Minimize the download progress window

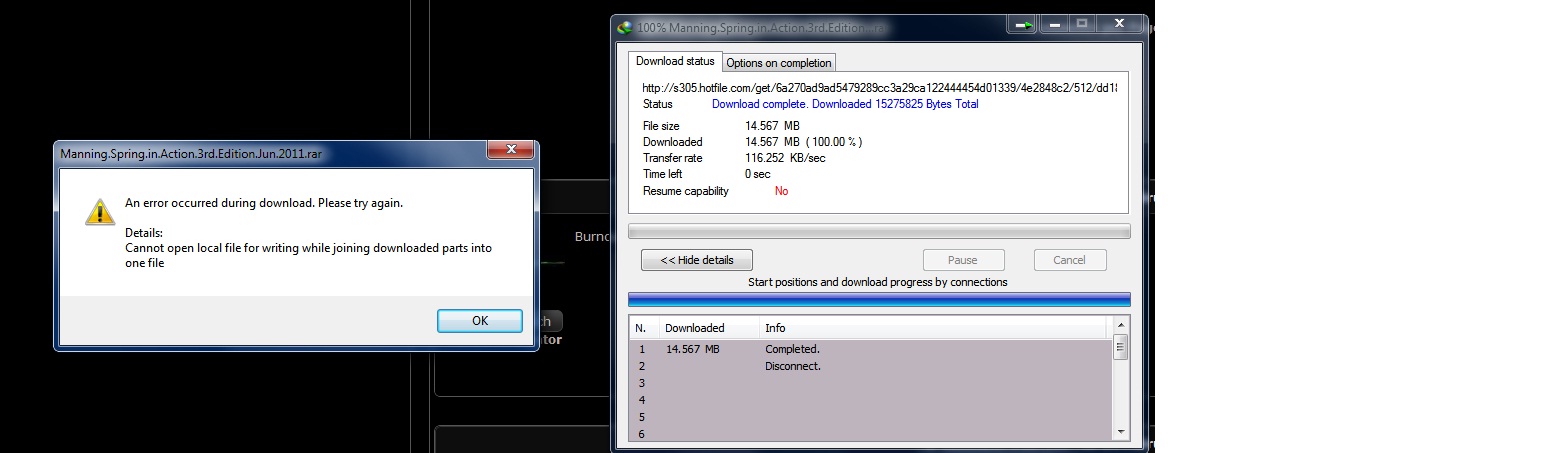point(1052,24)
